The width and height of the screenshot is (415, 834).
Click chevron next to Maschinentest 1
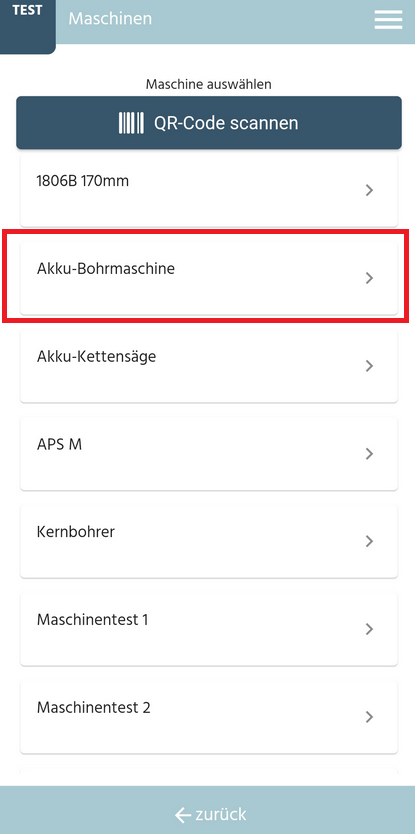pyautogui.click(x=370, y=629)
